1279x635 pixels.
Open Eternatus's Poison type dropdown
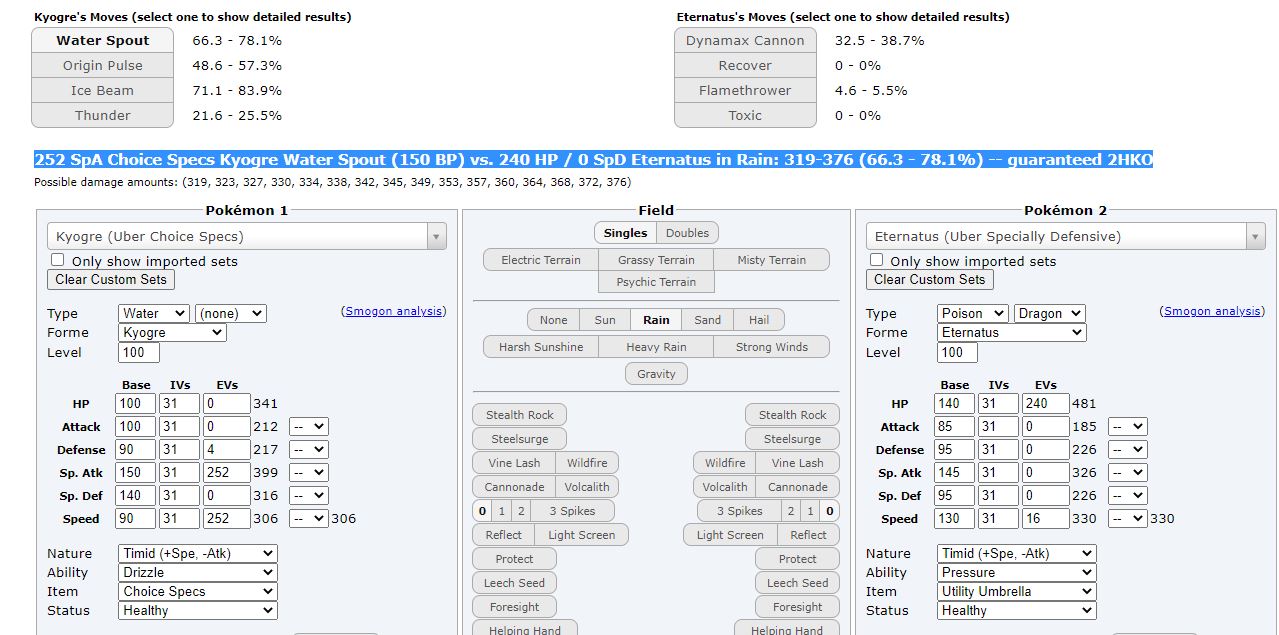(x=972, y=313)
